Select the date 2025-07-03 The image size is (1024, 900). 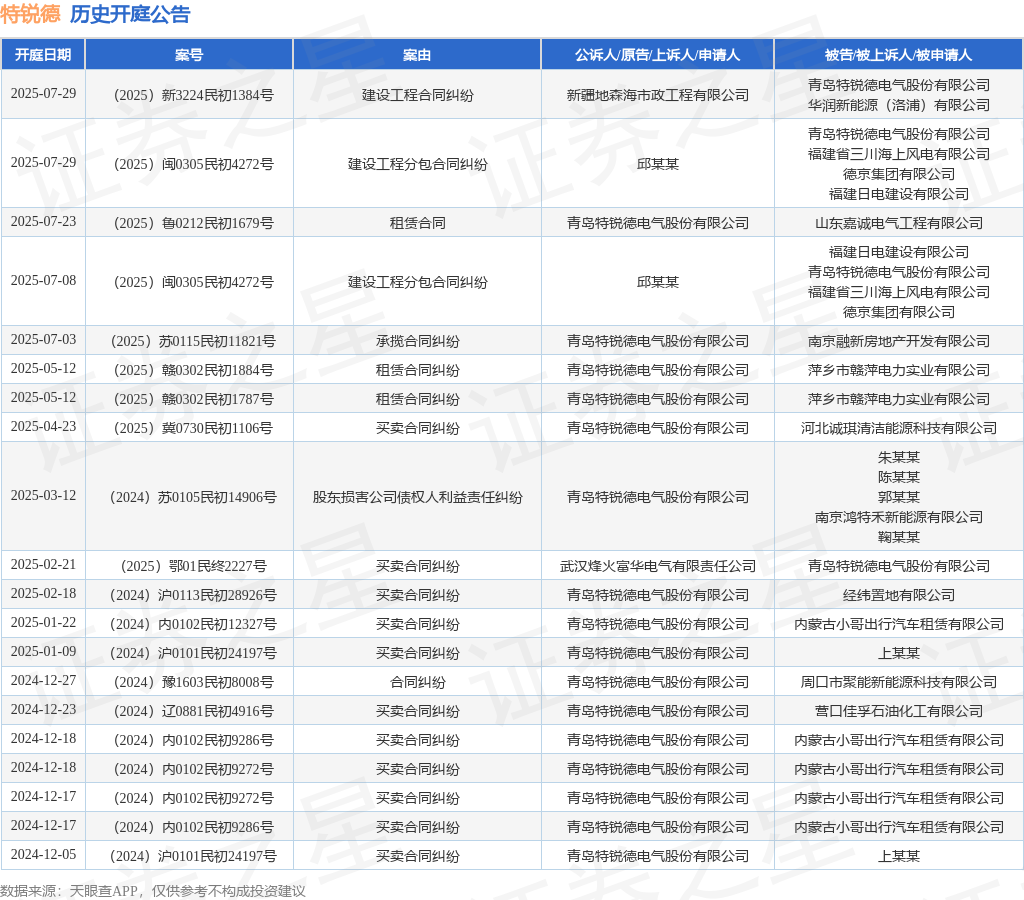point(43,340)
